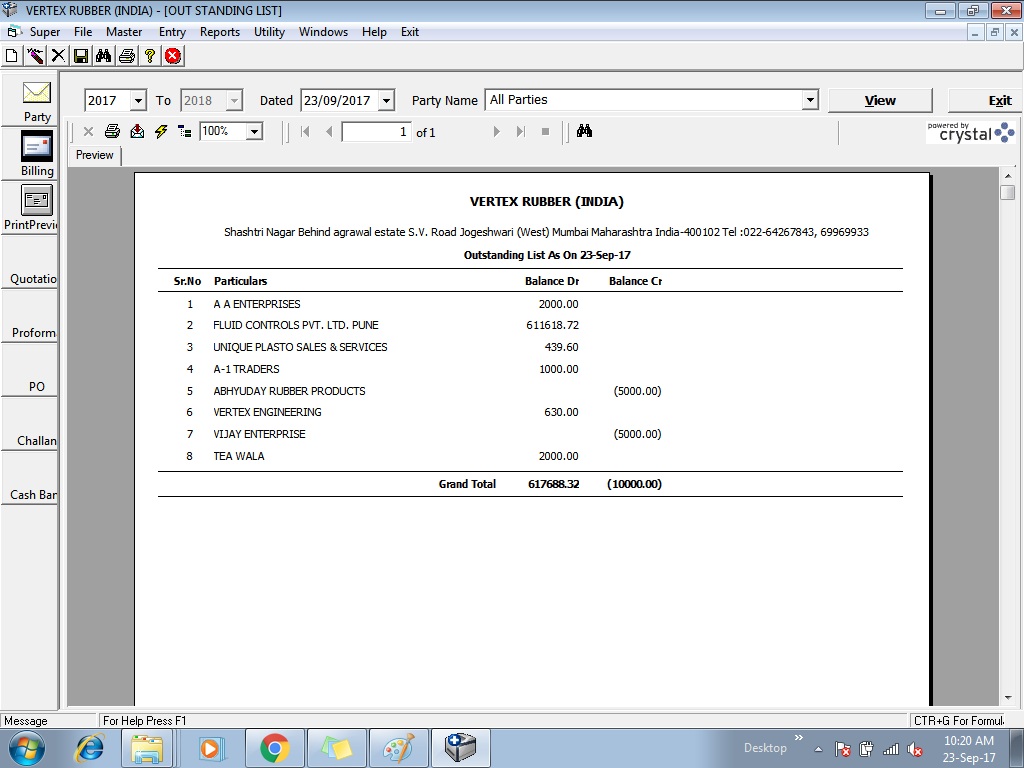This screenshot has width=1024, height=768.
Task: Expand the Party Name All Parties dropdown
Action: point(809,101)
